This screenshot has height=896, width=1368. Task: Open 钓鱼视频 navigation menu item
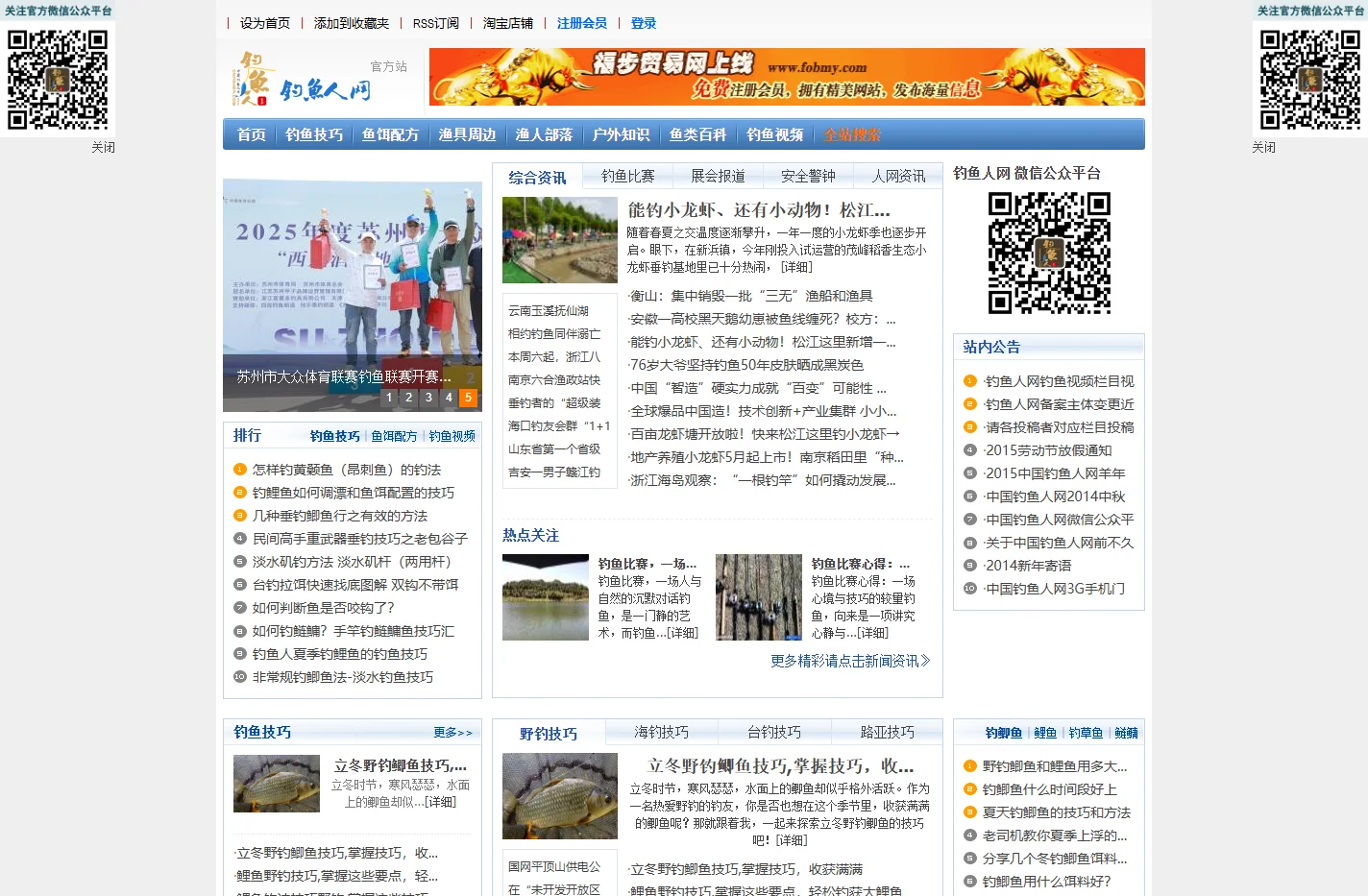(x=775, y=134)
